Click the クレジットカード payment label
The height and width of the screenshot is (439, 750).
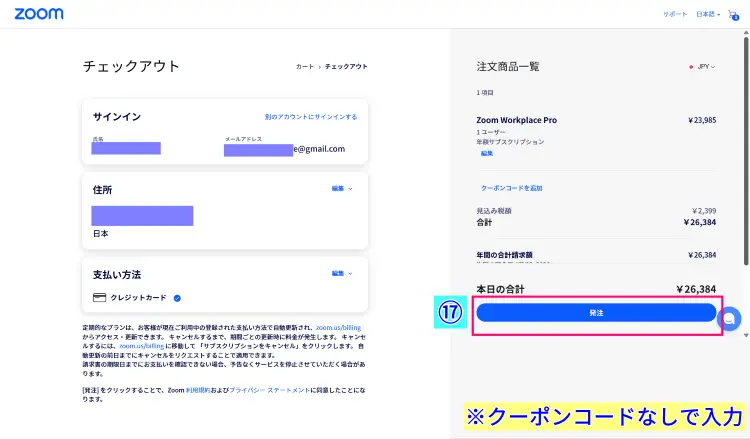138,297
